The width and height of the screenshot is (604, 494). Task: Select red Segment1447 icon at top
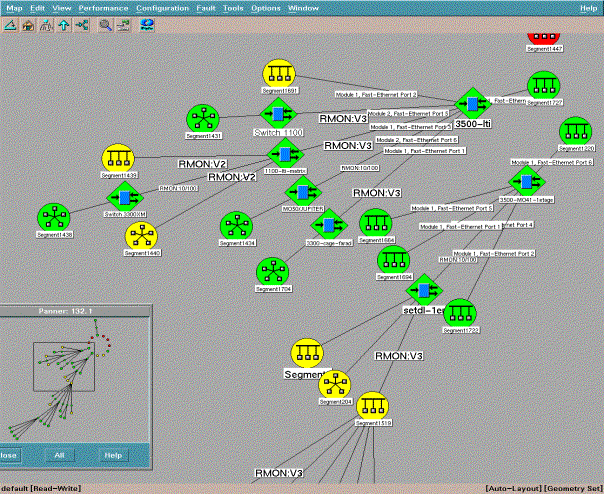tap(544, 39)
